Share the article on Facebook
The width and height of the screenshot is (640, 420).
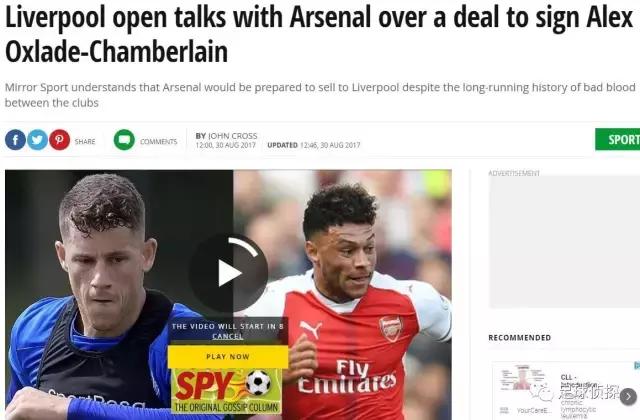coord(15,140)
